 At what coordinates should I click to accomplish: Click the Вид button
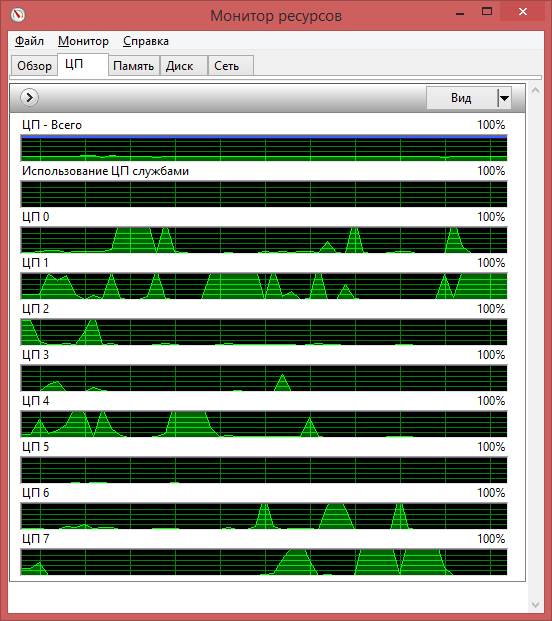[461, 98]
